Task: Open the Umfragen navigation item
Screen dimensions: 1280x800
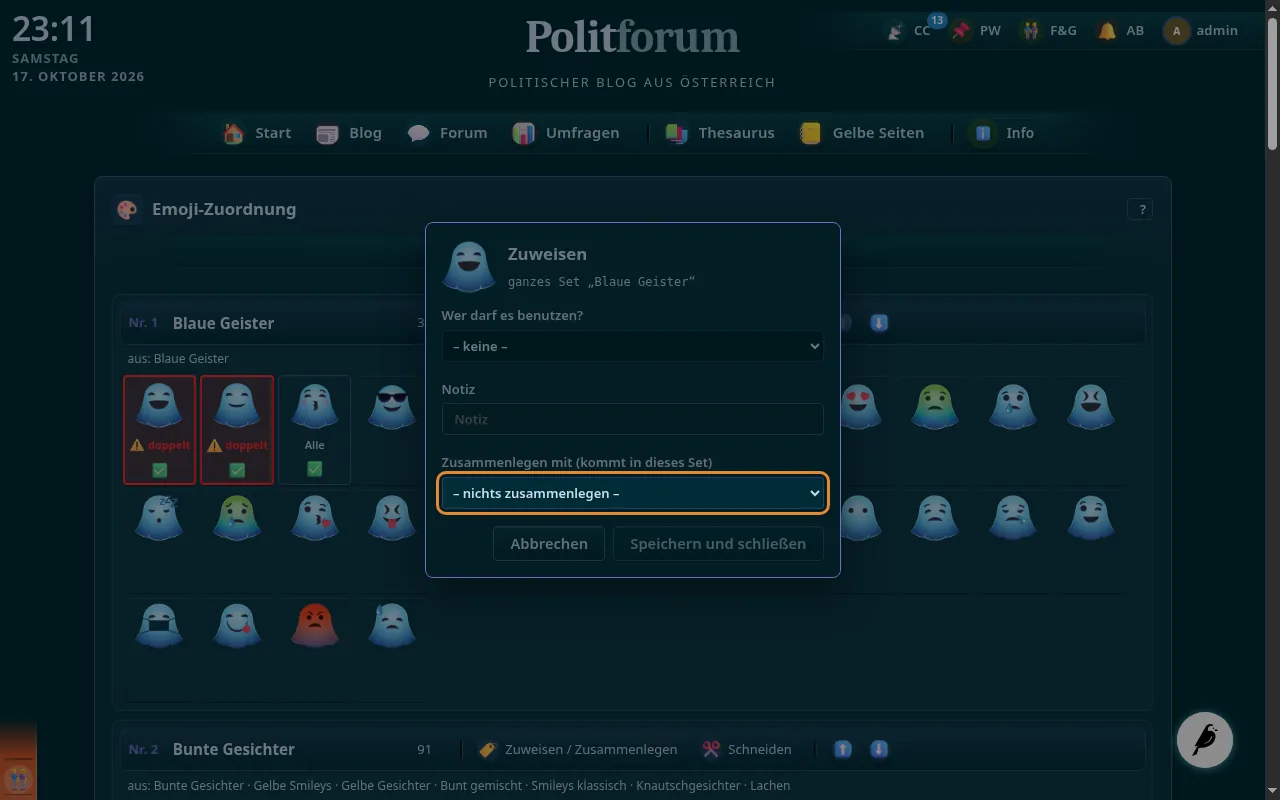Action: tap(566, 133)
